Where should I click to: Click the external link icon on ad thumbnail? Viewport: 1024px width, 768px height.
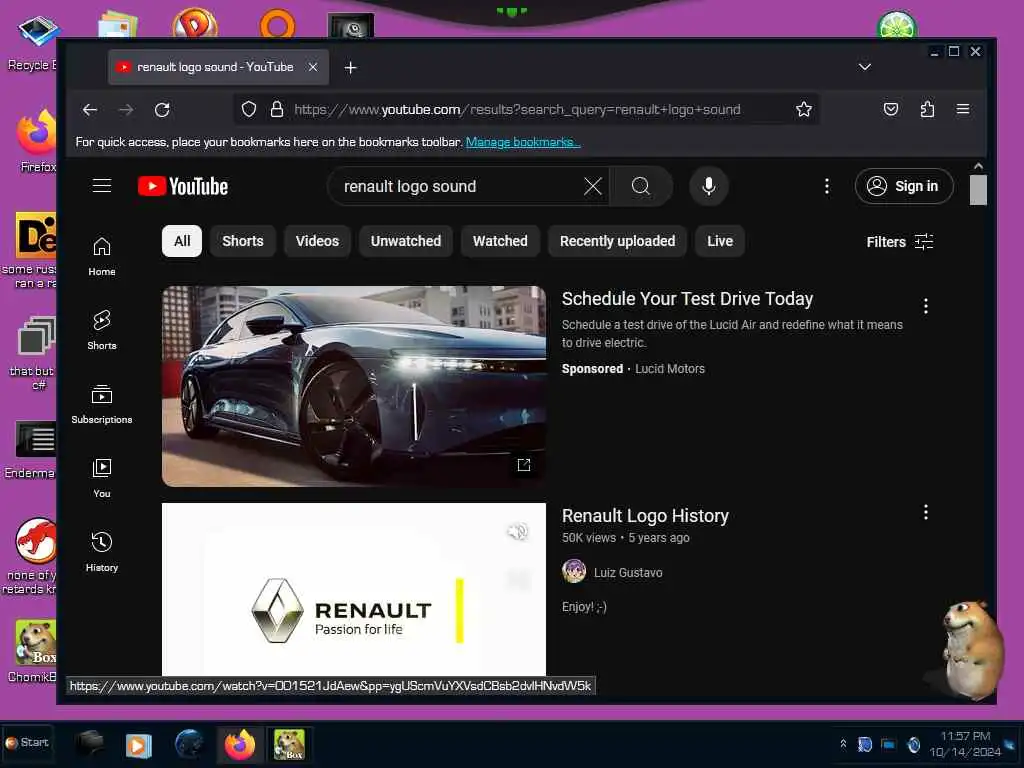tap(524, 465)
